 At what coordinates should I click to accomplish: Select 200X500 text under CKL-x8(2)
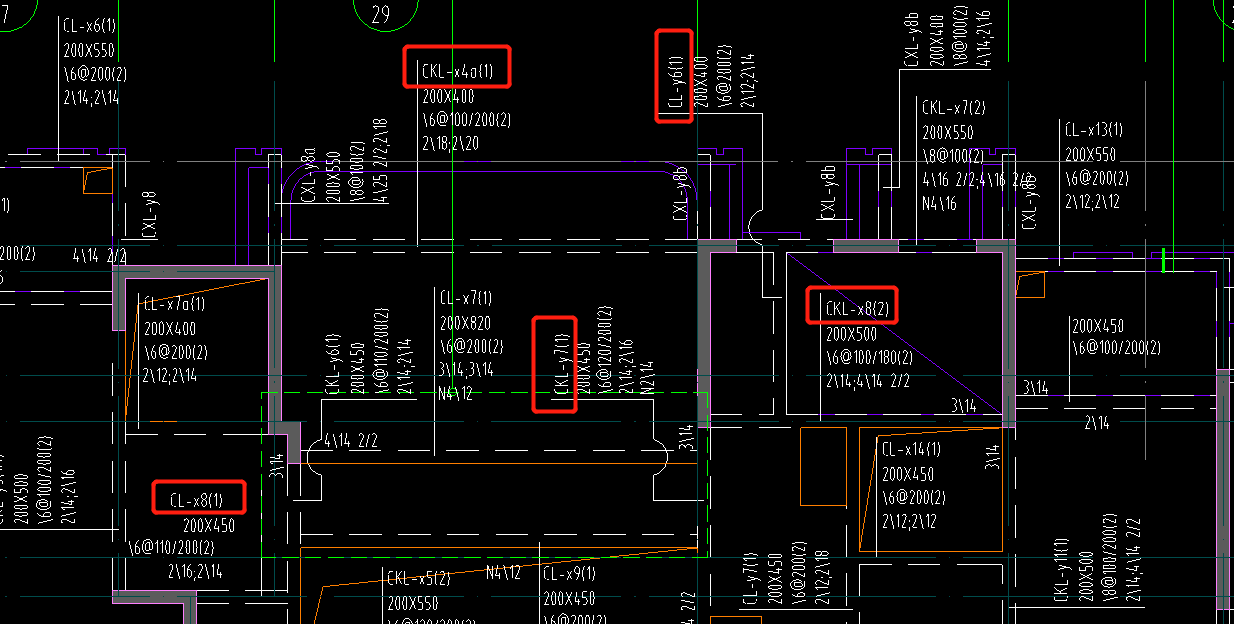(x=851, y=335)
